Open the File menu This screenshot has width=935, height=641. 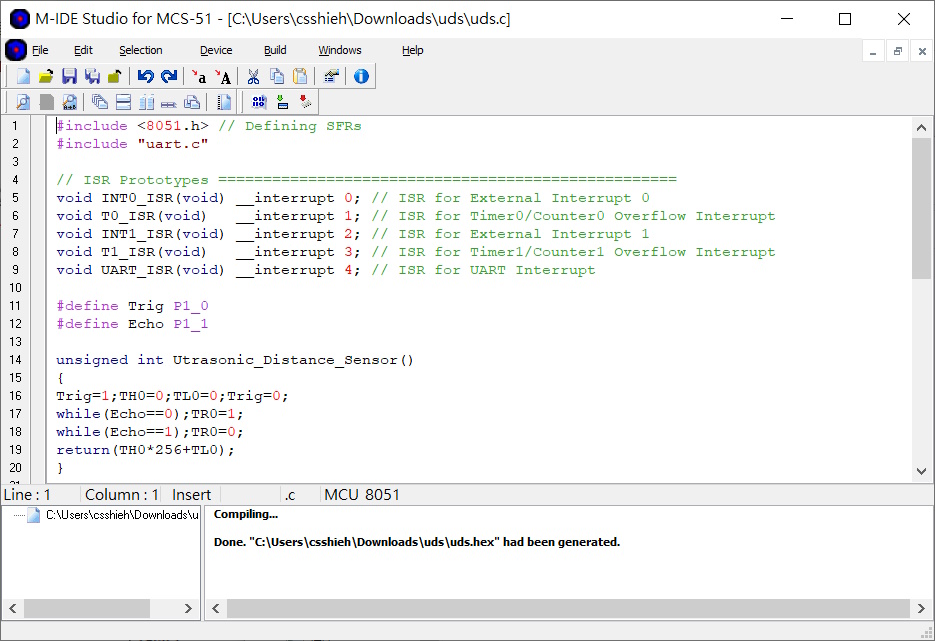pos(39,49)
